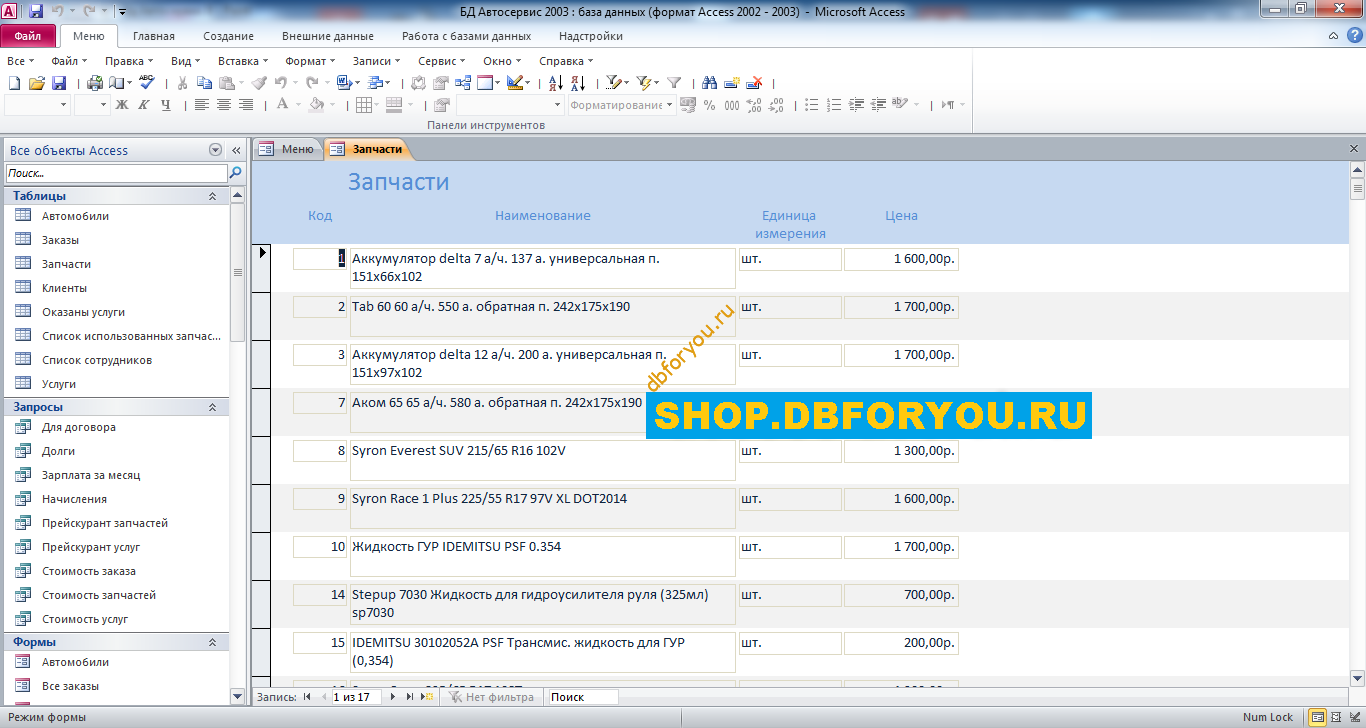Click the Print icon in toolbar

[95, 83]
